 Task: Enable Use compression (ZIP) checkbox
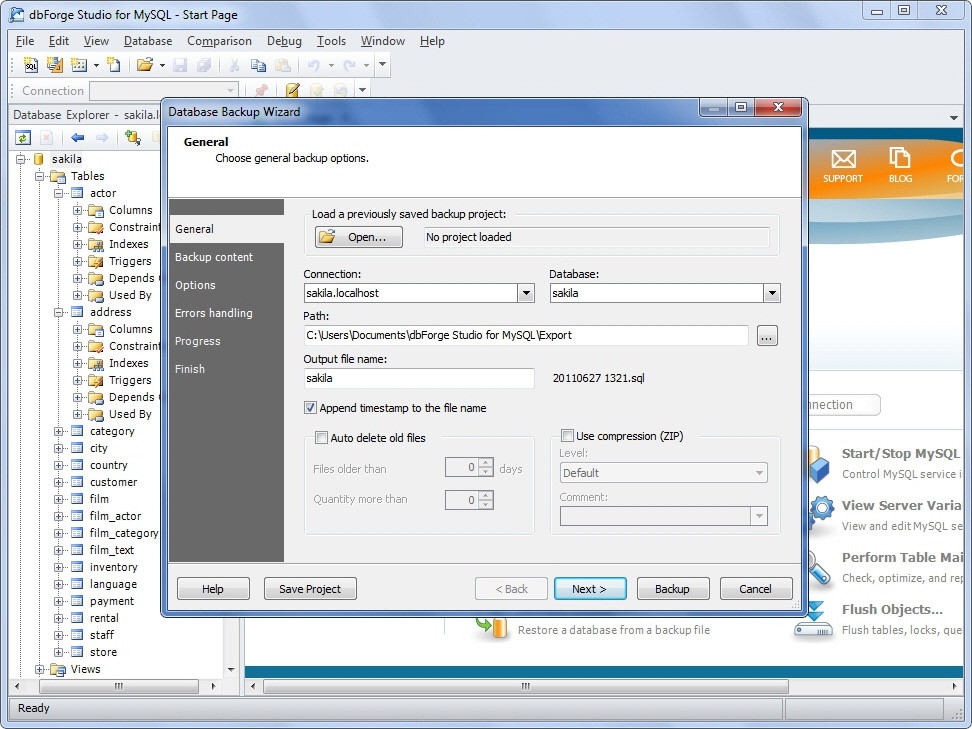[567, 435]
